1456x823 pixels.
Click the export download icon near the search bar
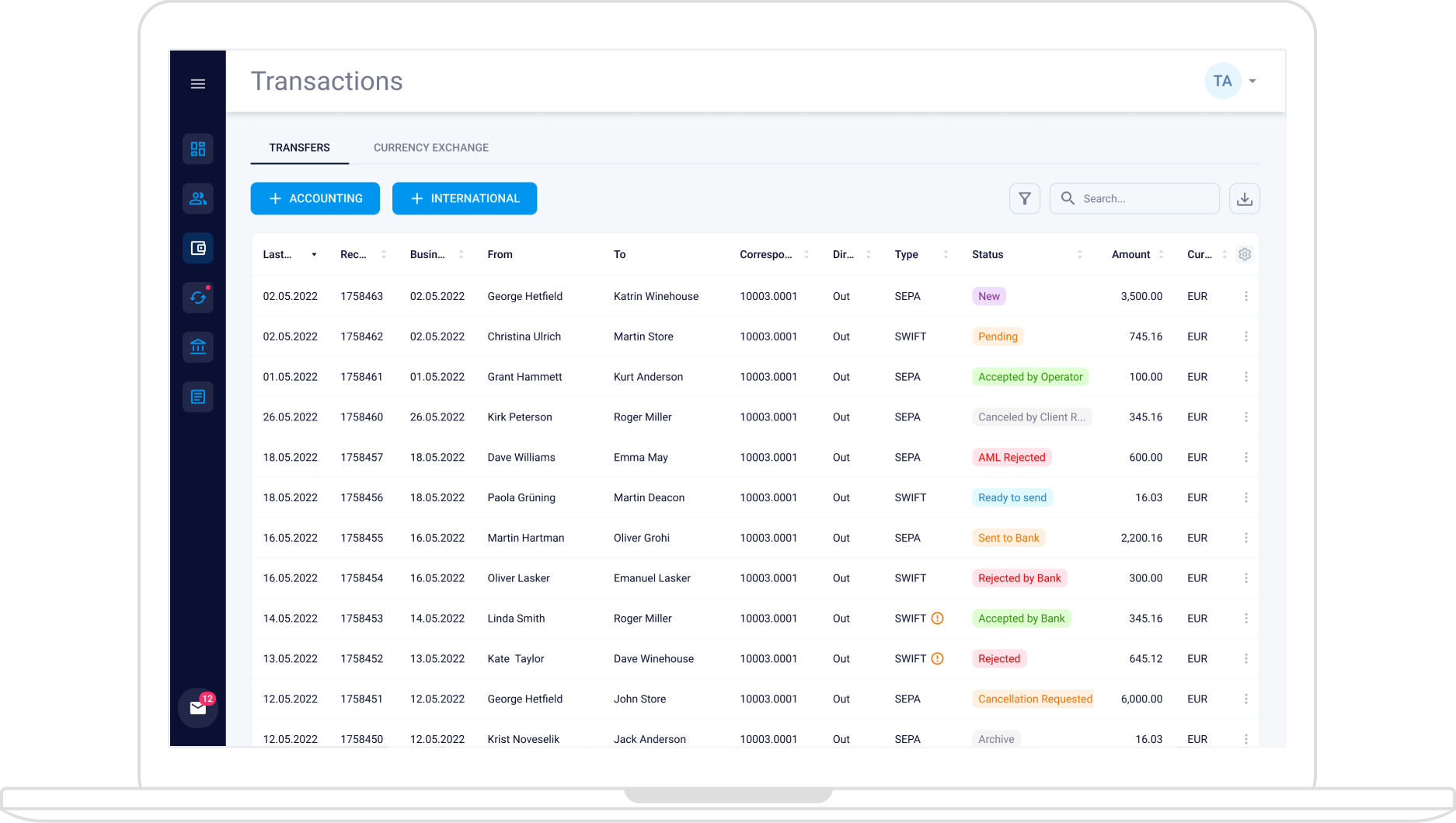1245,198
